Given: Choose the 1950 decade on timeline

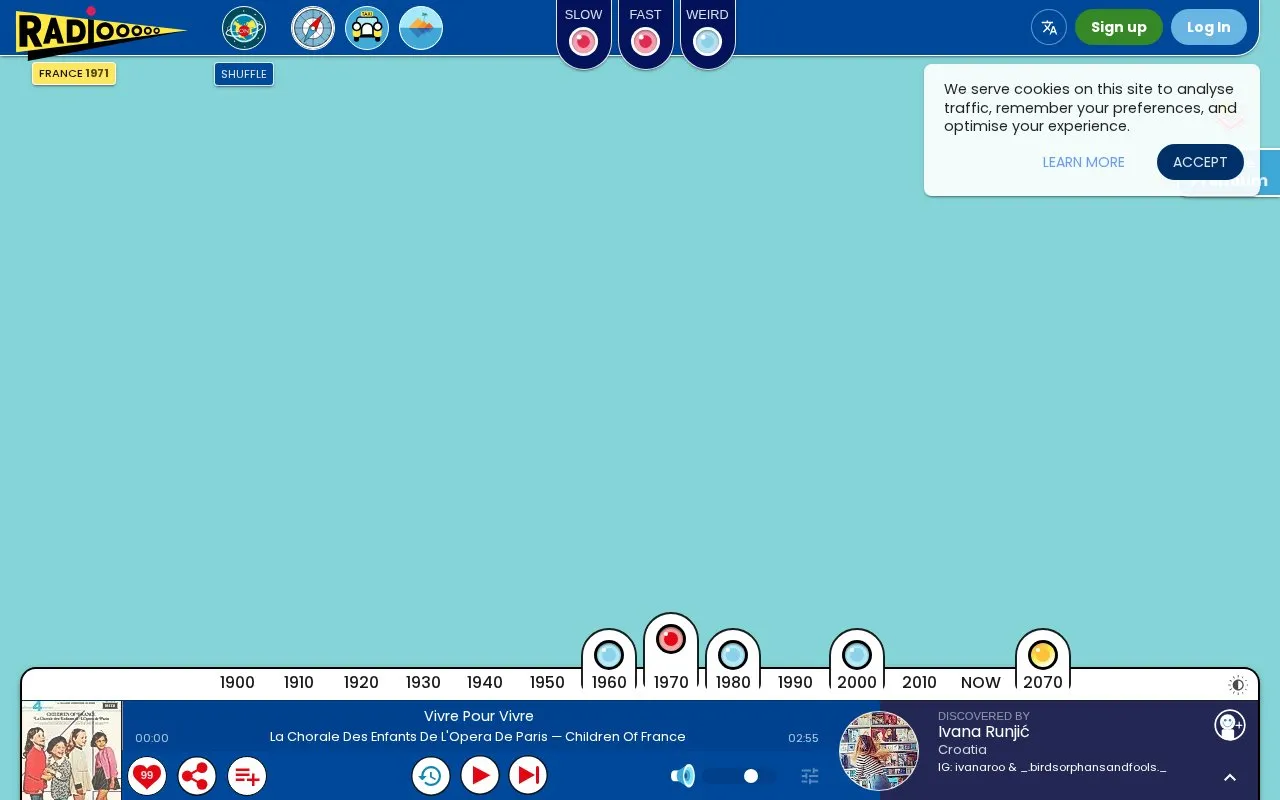Looking at the screenshot, I should point(547,682).
